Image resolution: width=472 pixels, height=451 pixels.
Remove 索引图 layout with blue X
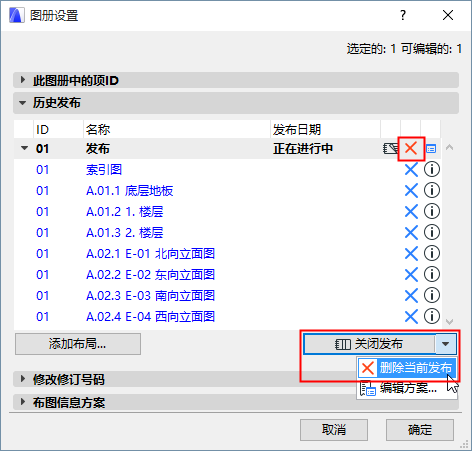[x=411, y=170]
